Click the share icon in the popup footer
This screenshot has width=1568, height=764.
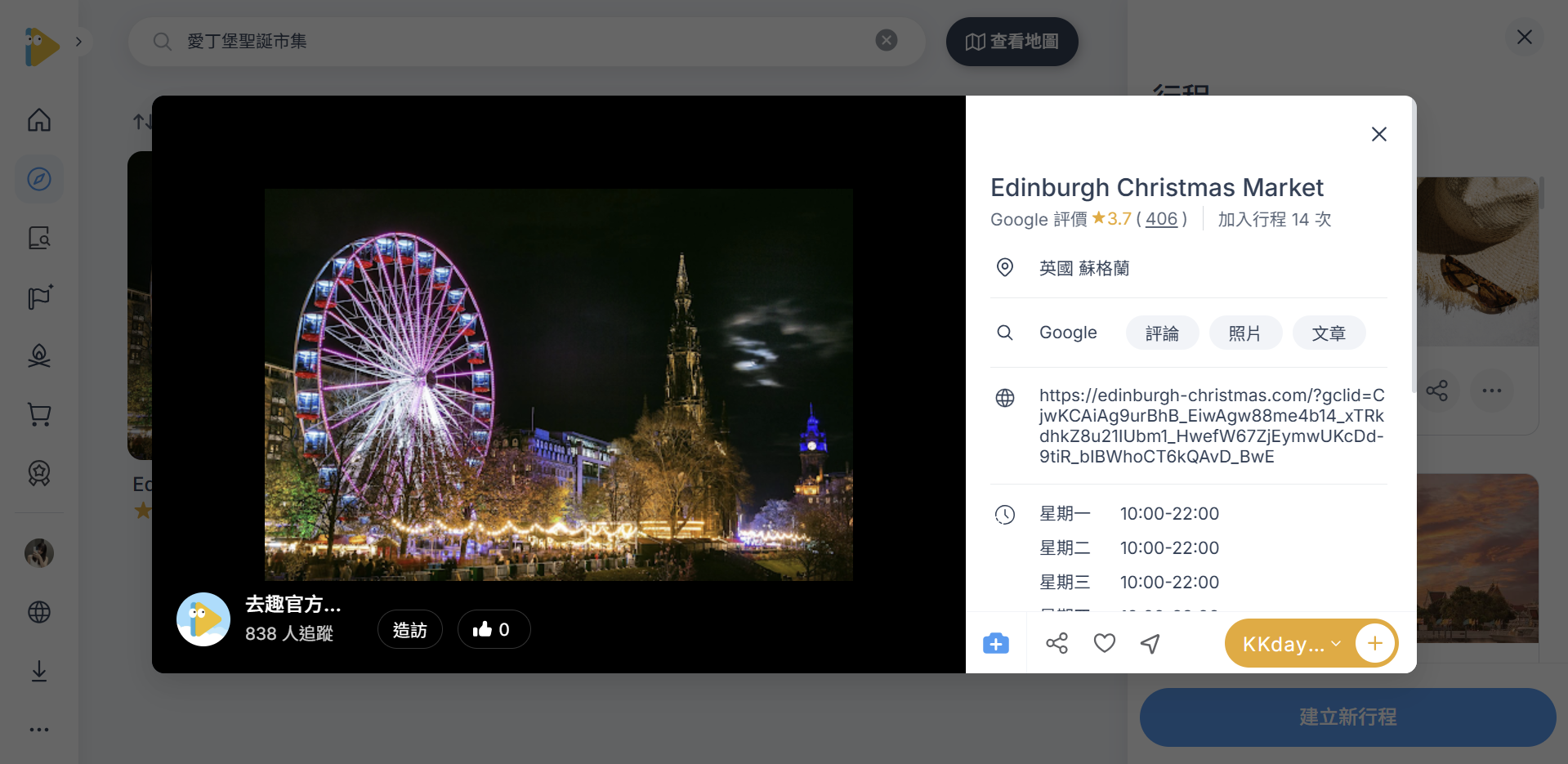(1057, 643)
